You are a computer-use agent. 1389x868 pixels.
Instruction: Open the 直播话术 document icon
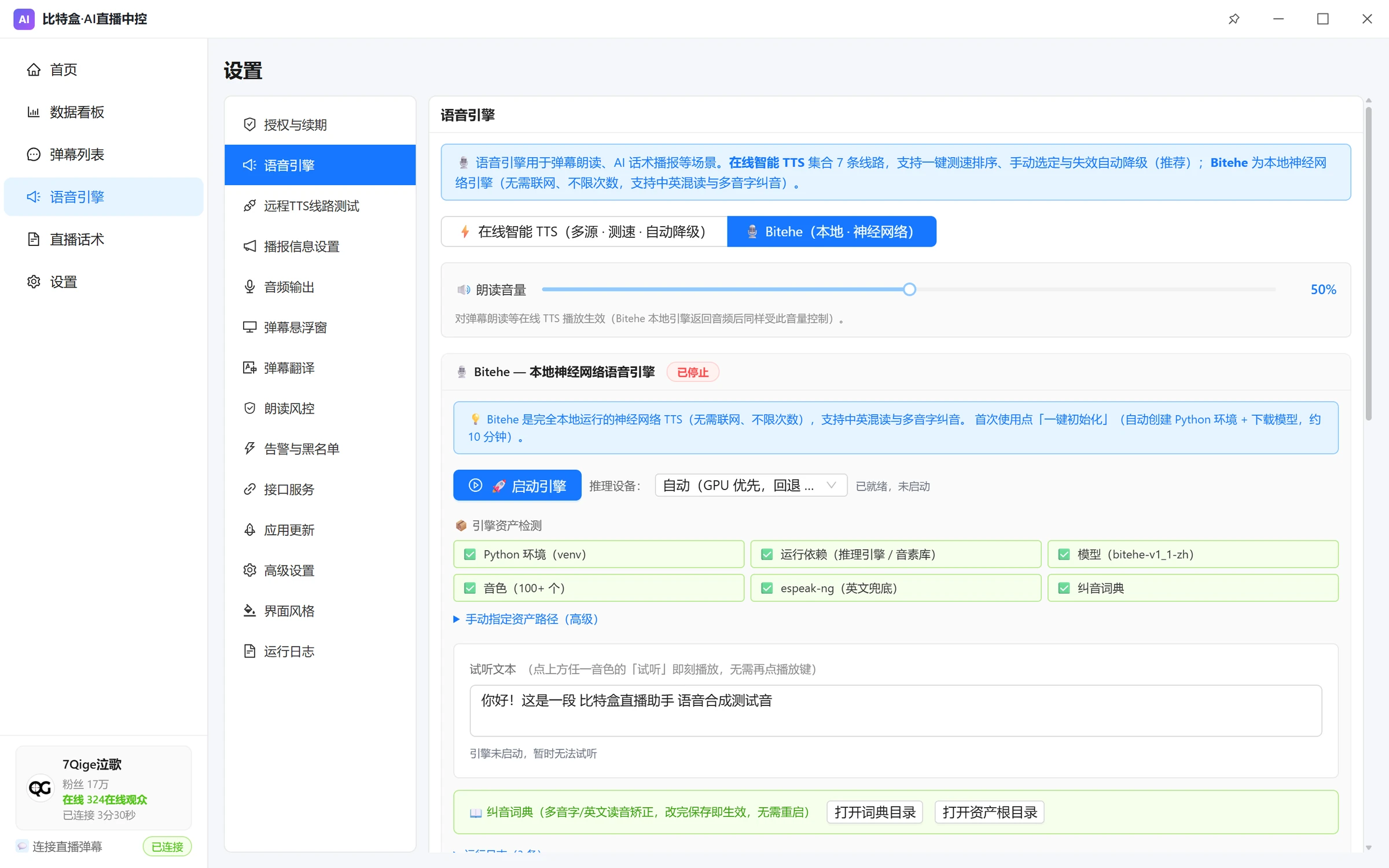point(34,239)
